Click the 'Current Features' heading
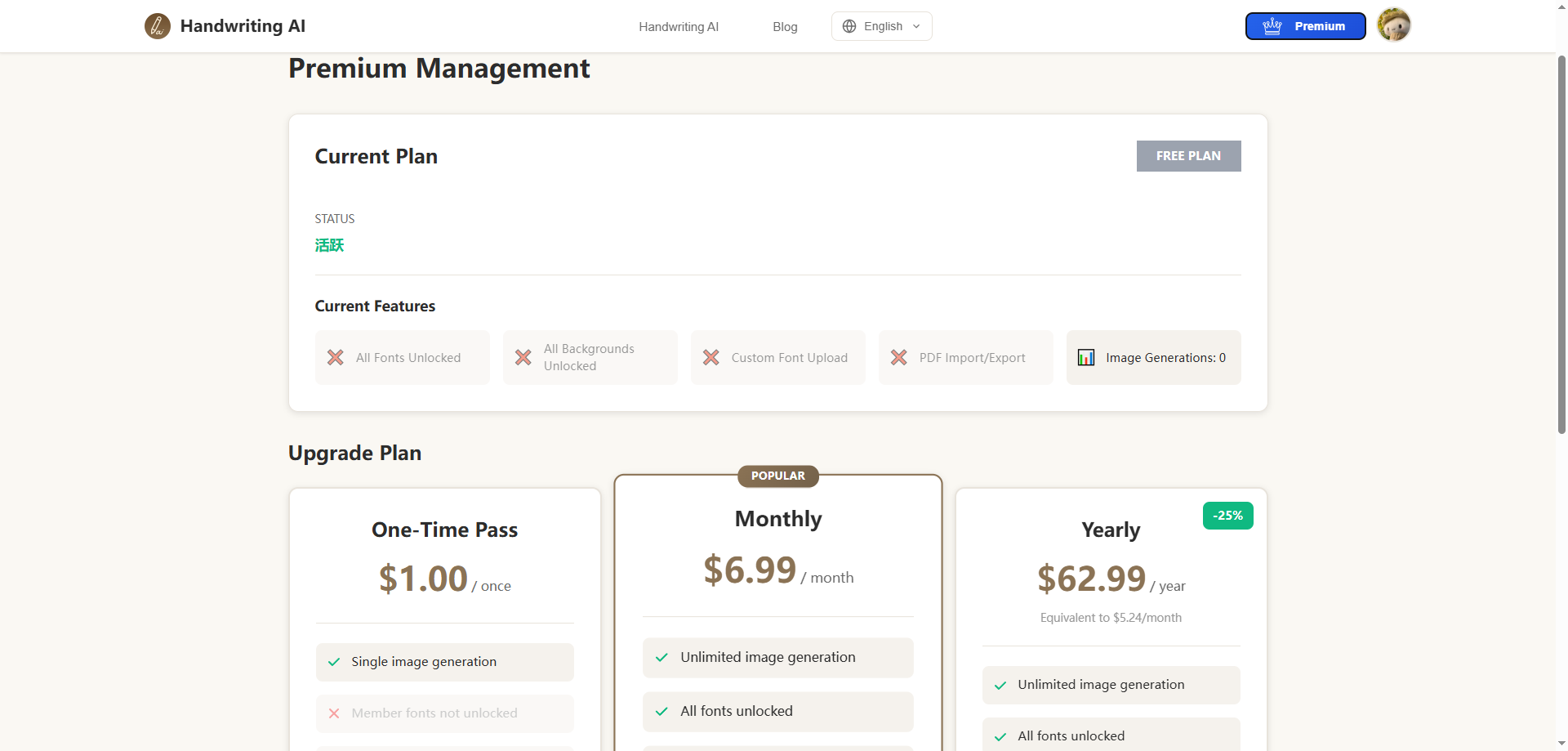 [376, 306]
